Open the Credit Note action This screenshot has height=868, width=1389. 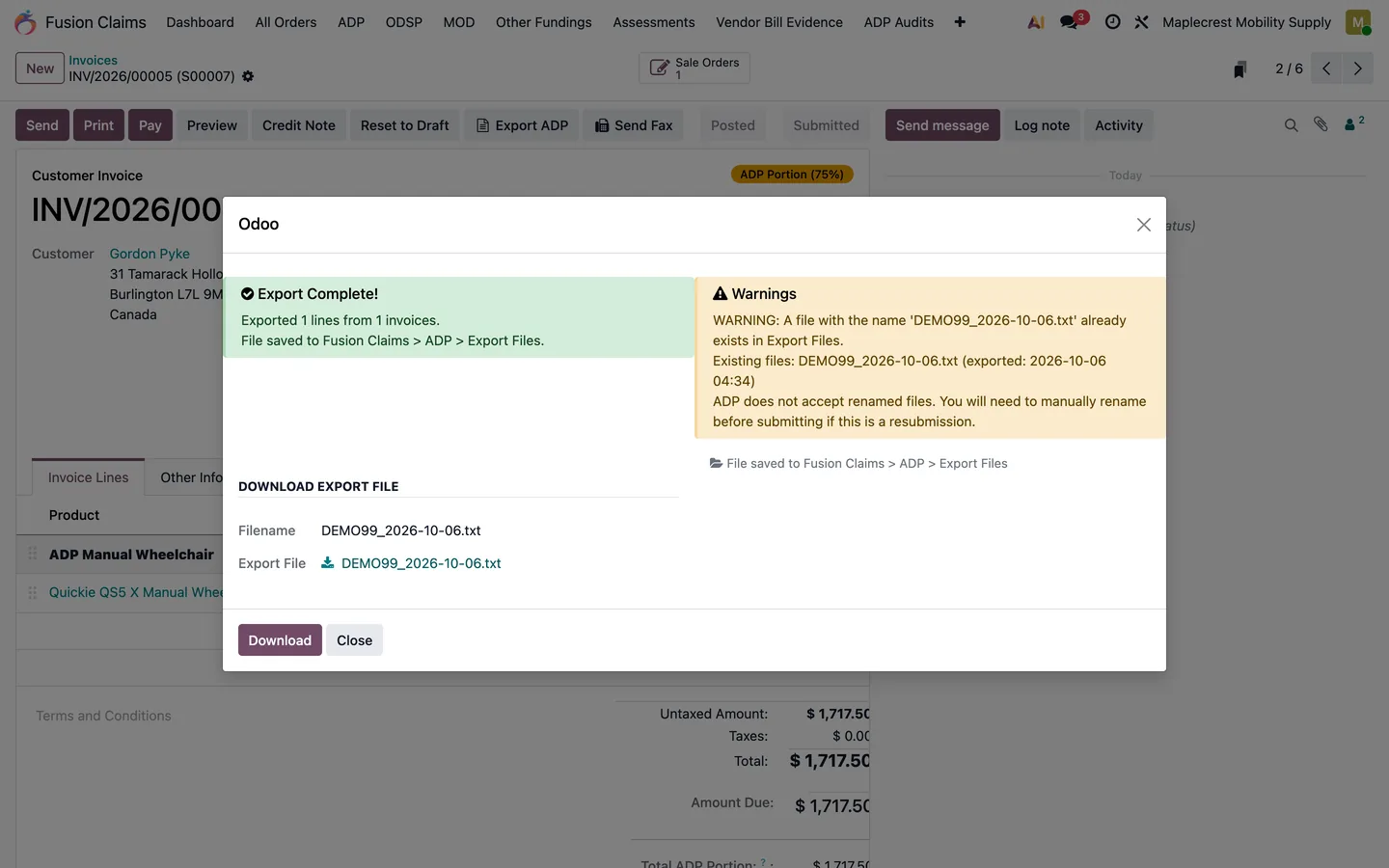[x=299, y=125]
